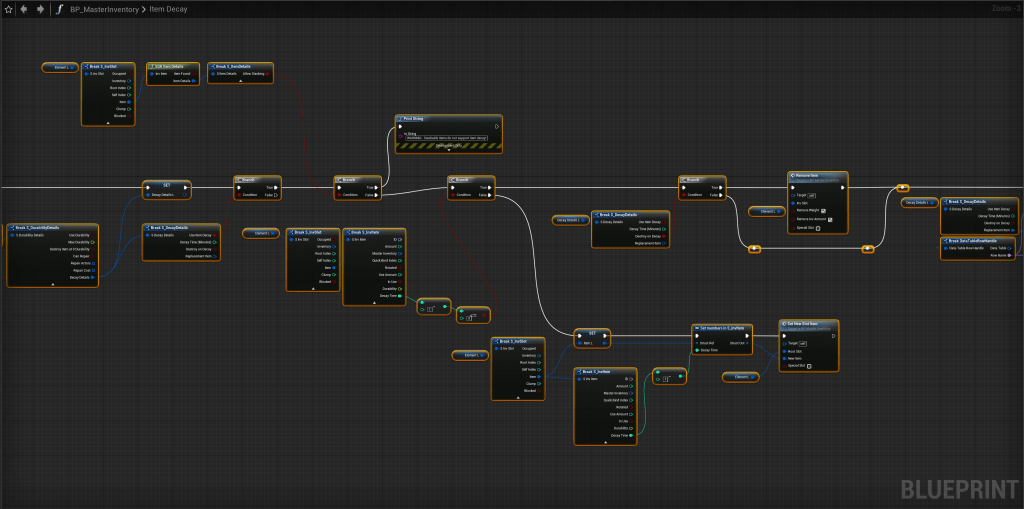The image size is (1024, 509).
Task: Toggle Special Slot checkbox on Set New End Item
Action: [x=809, y=366]
